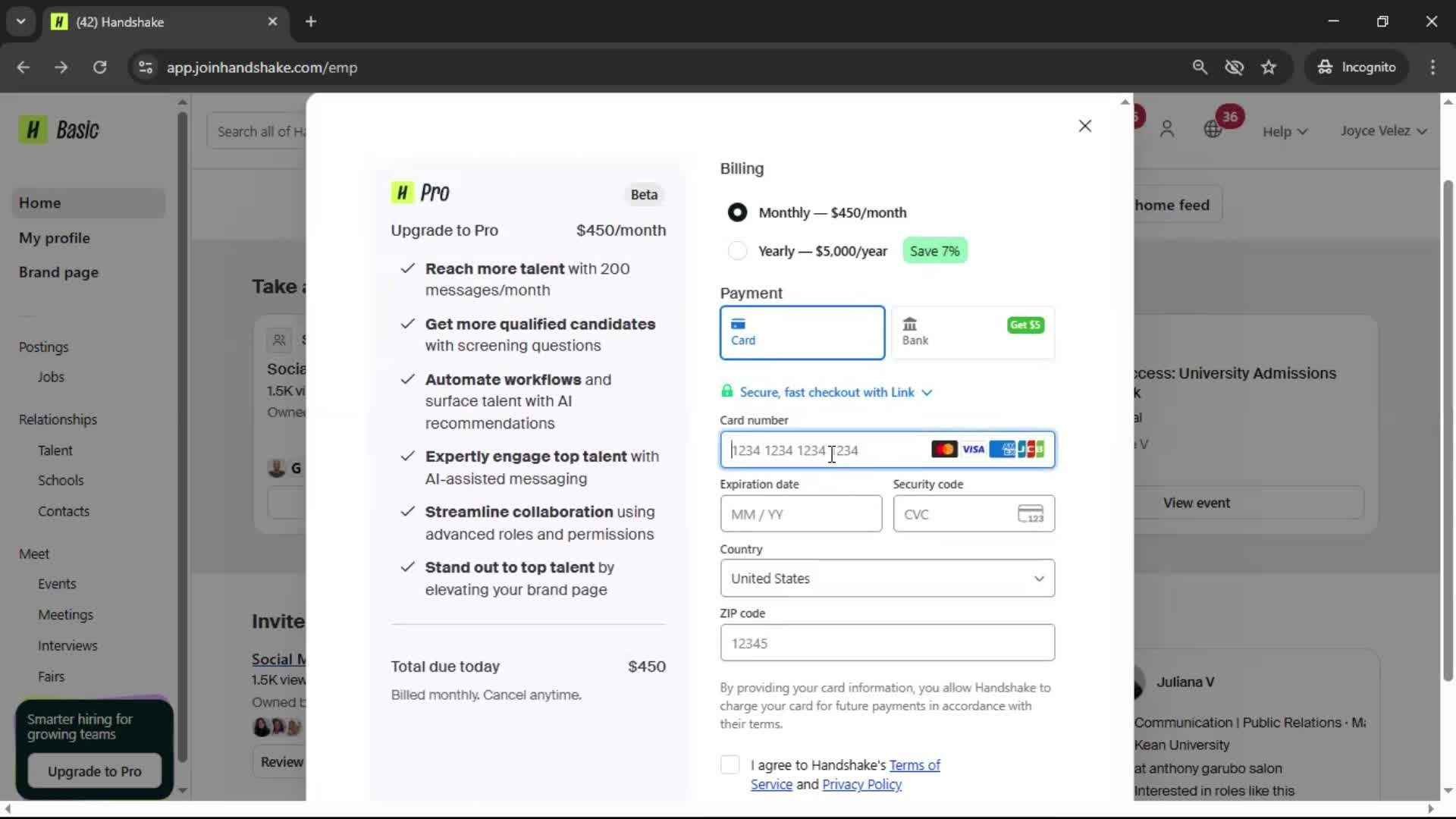The image size is (1456, 819).
Task: Focus the Card number field
Action: pos(887,450)
